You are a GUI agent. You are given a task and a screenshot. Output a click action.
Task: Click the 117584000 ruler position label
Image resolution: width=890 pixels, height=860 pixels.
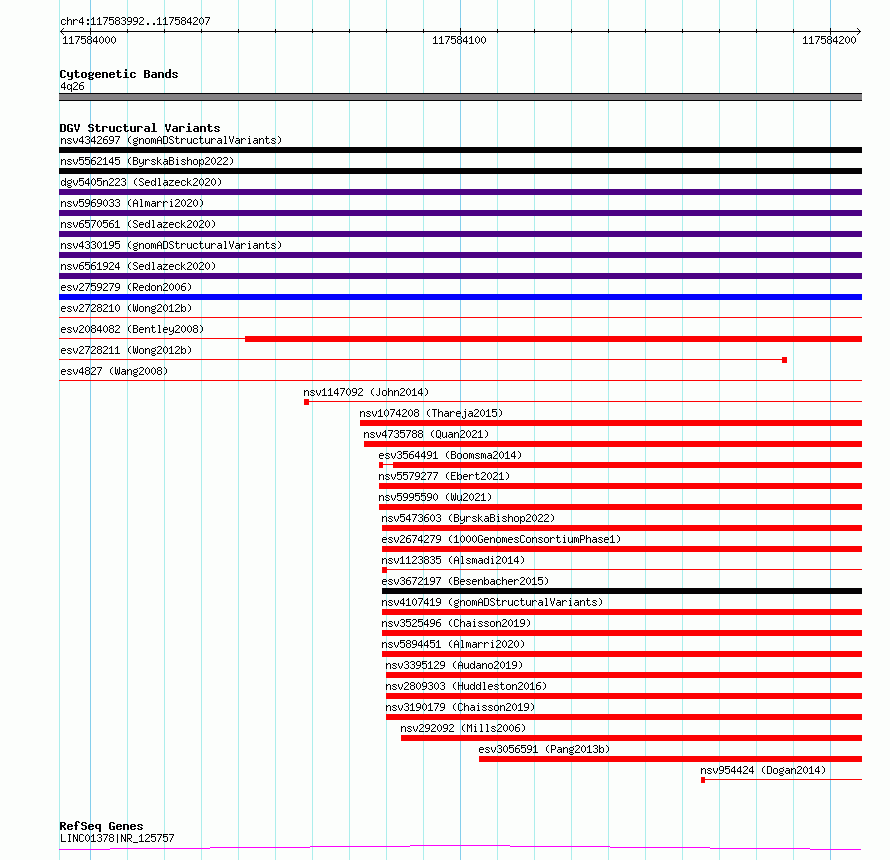89,40
